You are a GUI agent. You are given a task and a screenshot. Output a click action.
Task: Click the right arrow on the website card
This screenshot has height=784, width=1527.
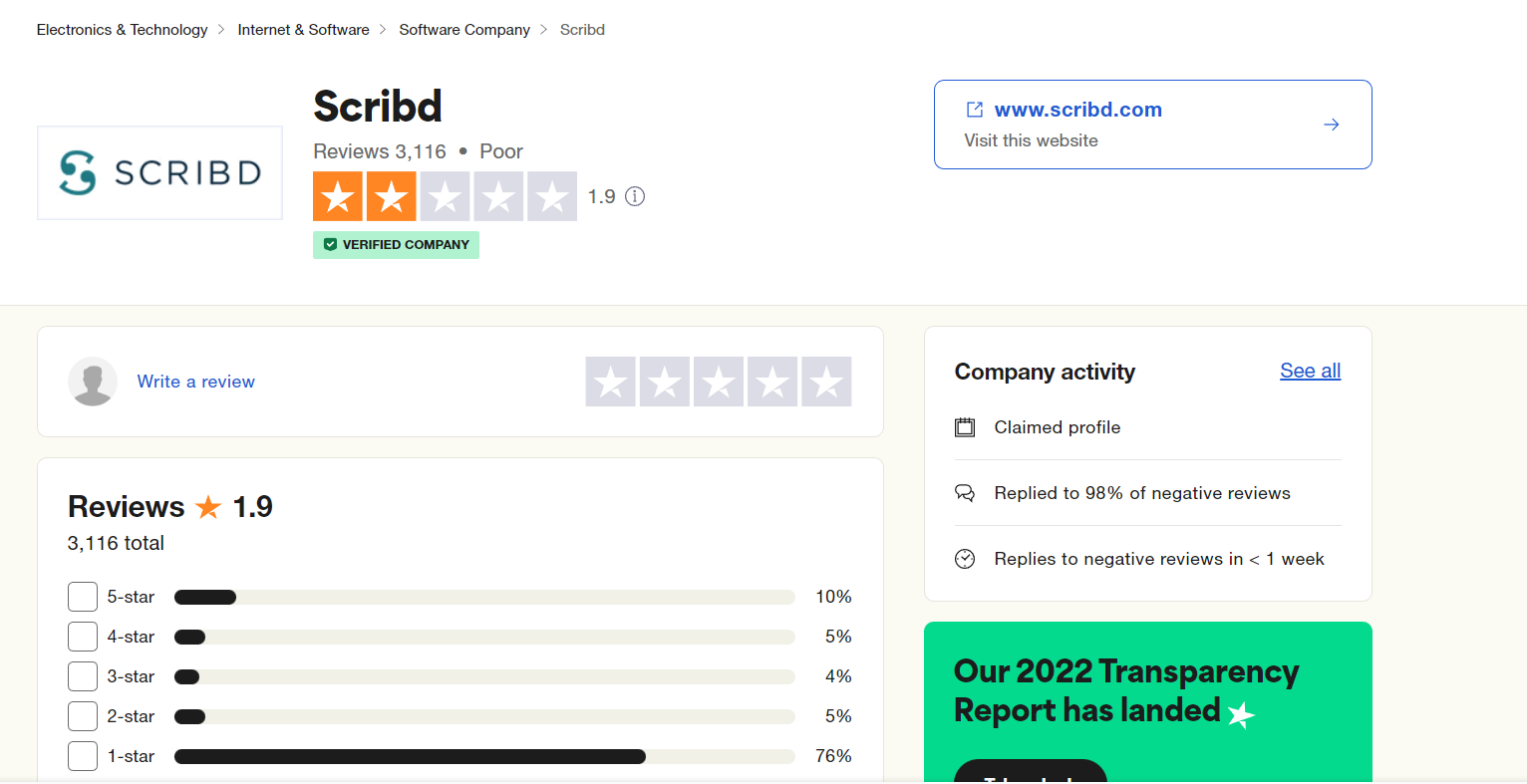[1331, 125]
